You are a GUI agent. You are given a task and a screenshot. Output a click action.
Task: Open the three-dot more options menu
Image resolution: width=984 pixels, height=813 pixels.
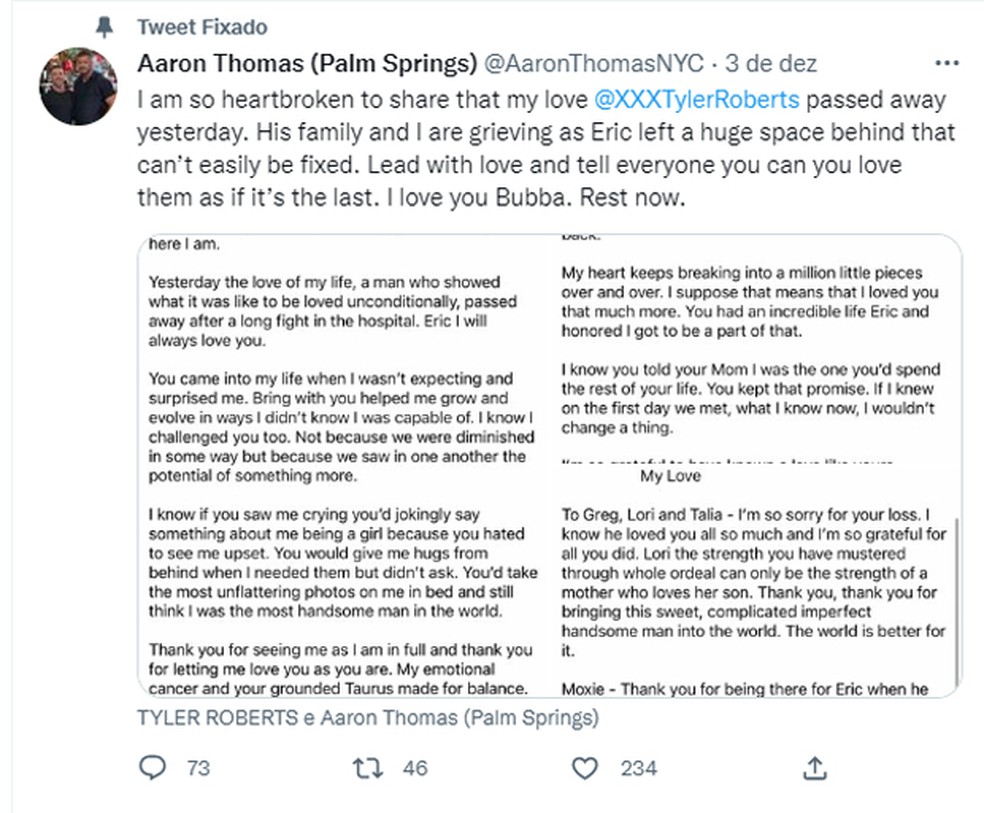click(945, 63)
